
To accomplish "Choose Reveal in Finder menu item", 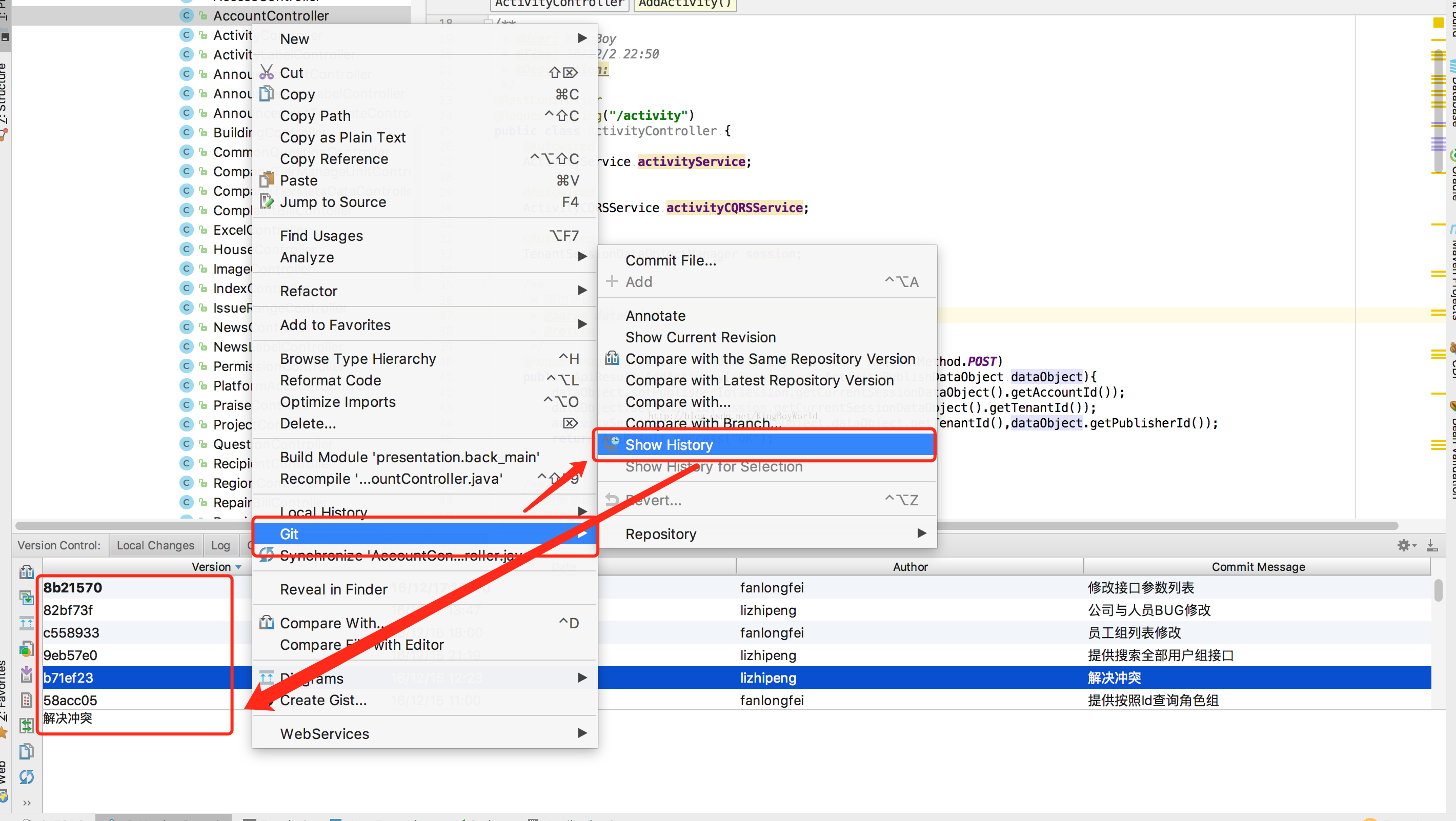I will [x=333, y=589].
